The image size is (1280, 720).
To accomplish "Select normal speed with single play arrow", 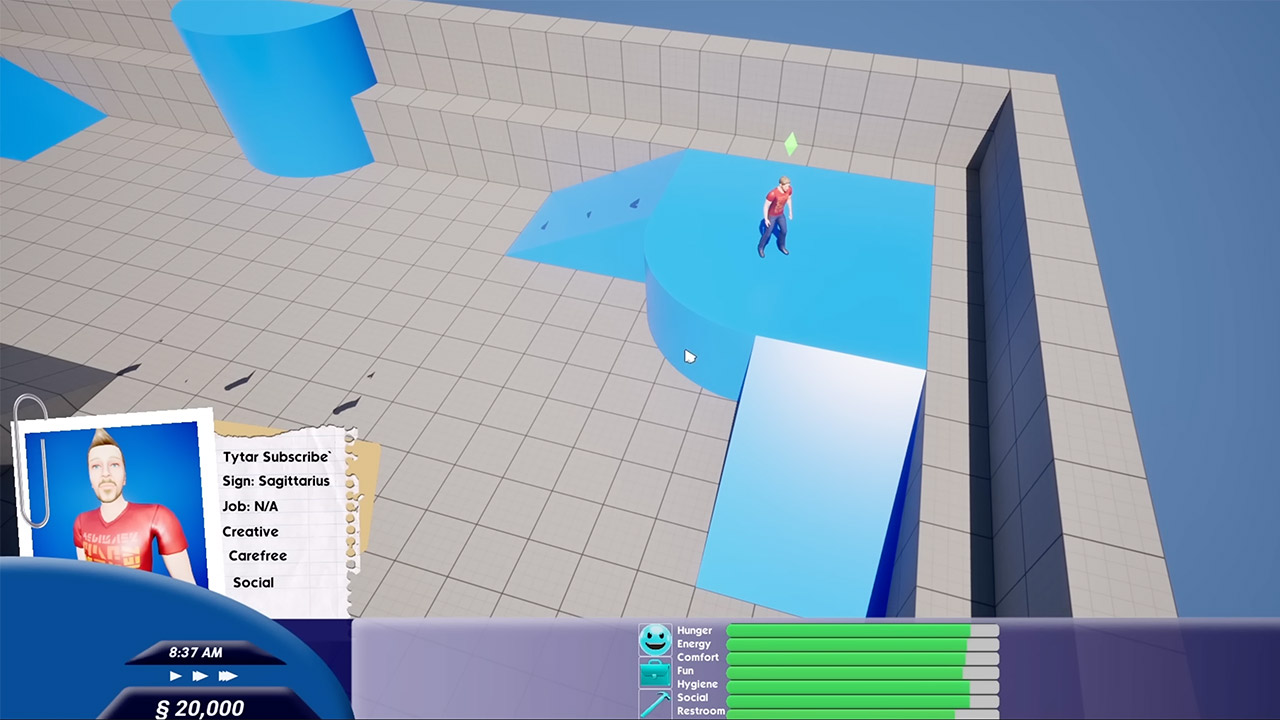I will pos(175,676).
